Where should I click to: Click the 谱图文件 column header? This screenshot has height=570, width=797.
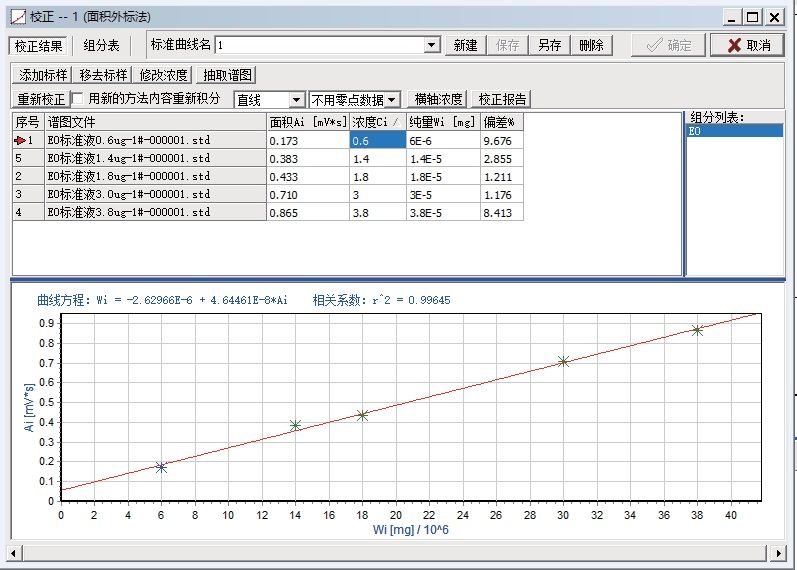[x=156, y=122]
